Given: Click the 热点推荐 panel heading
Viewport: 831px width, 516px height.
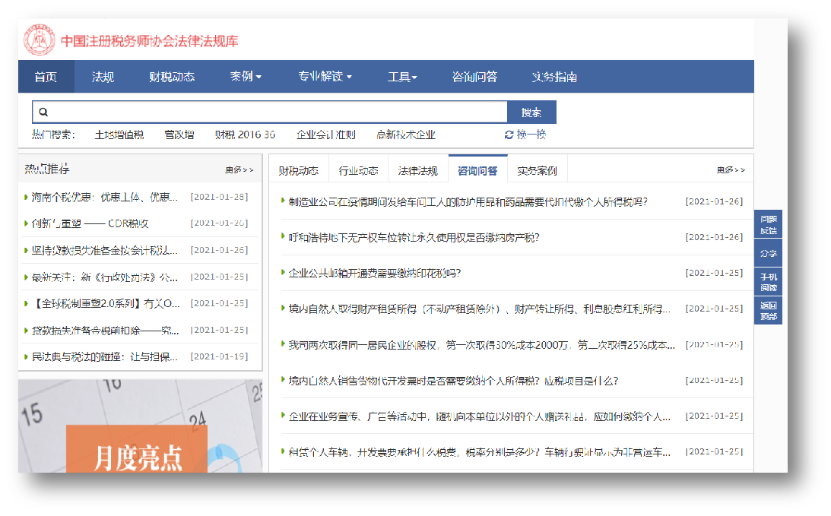Looking at the screenshot, I should point(47,169).
